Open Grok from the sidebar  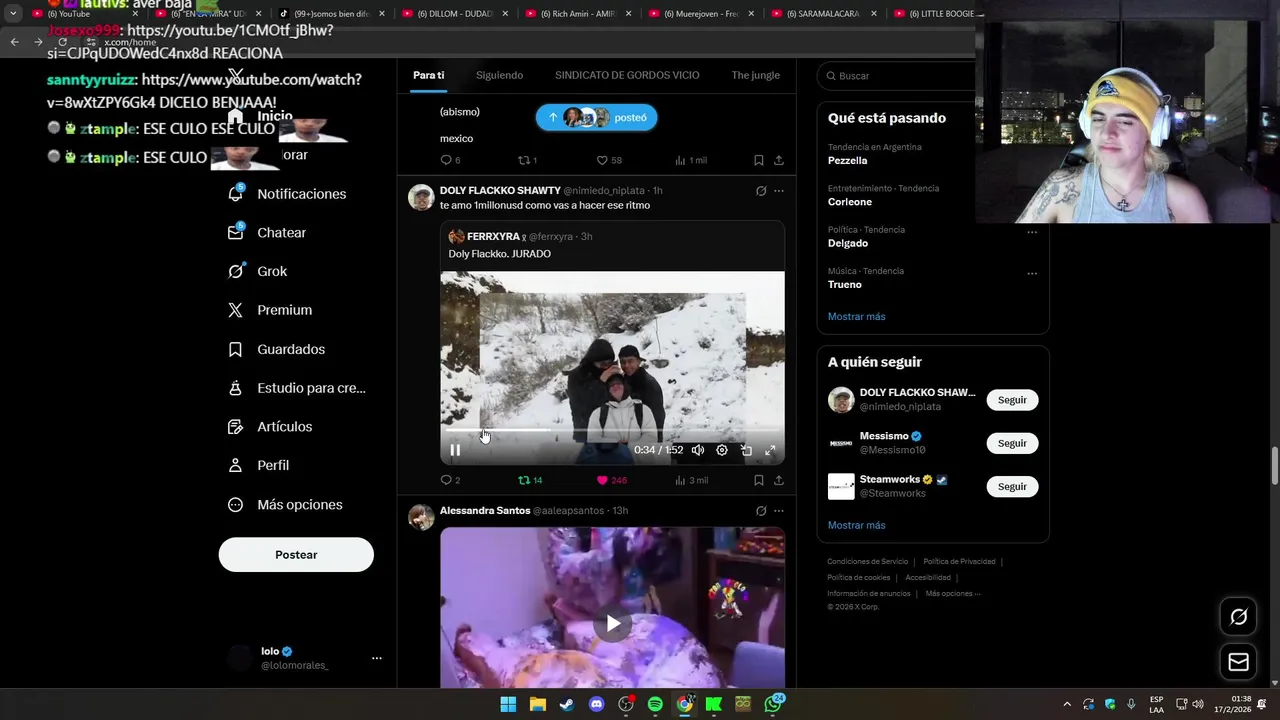(x=257, y=272)
